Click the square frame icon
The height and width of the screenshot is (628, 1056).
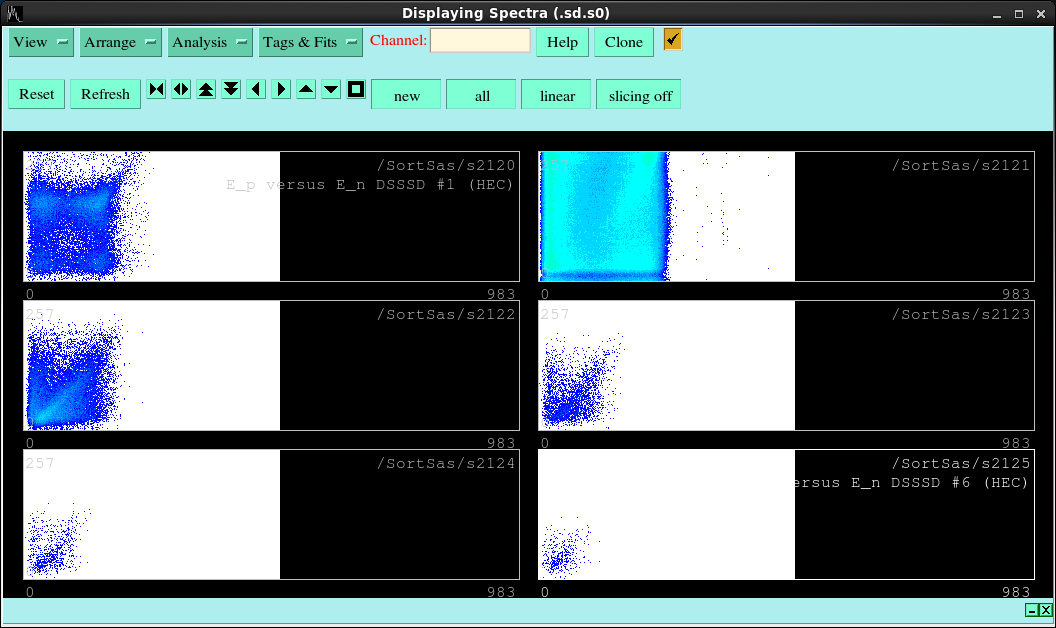click(x=356, y=90)
